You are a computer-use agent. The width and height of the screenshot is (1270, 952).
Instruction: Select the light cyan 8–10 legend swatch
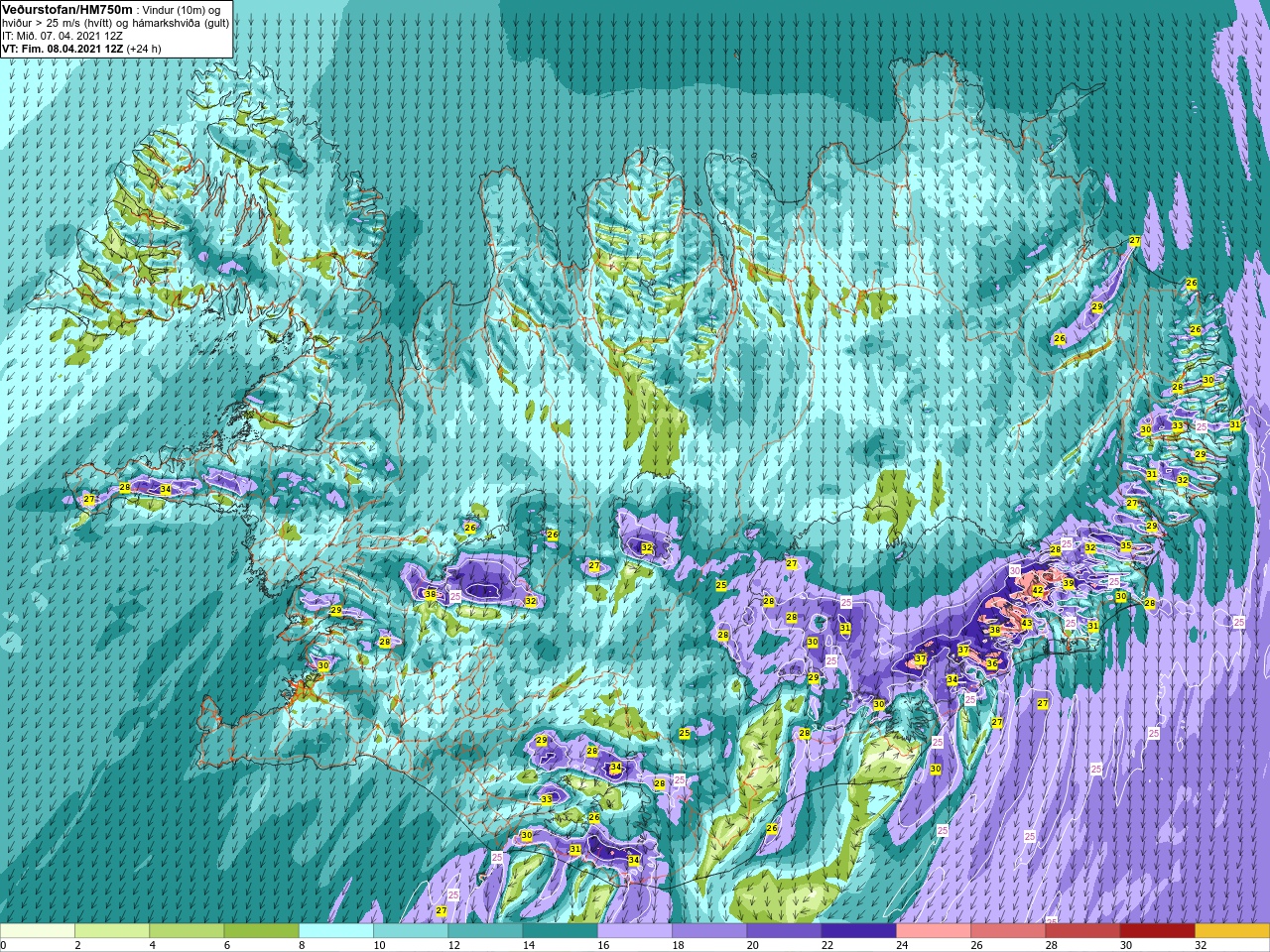tap(336, 931)
